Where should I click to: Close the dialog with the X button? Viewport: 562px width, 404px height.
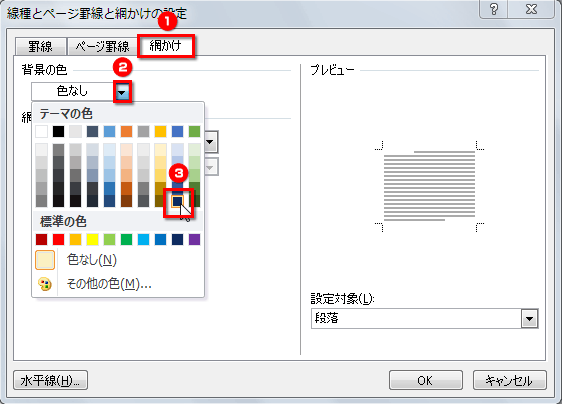(531, 9)
